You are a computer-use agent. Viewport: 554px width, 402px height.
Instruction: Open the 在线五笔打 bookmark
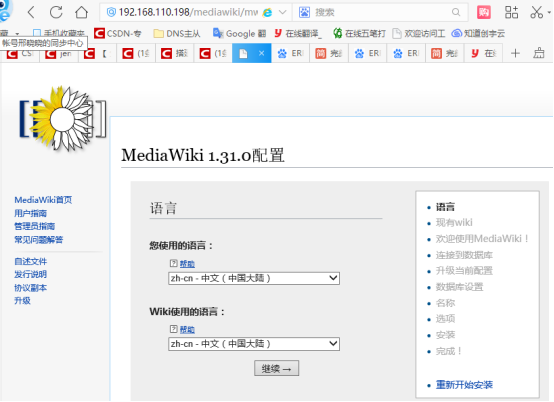pyautogui.click(x=359, y=34)
